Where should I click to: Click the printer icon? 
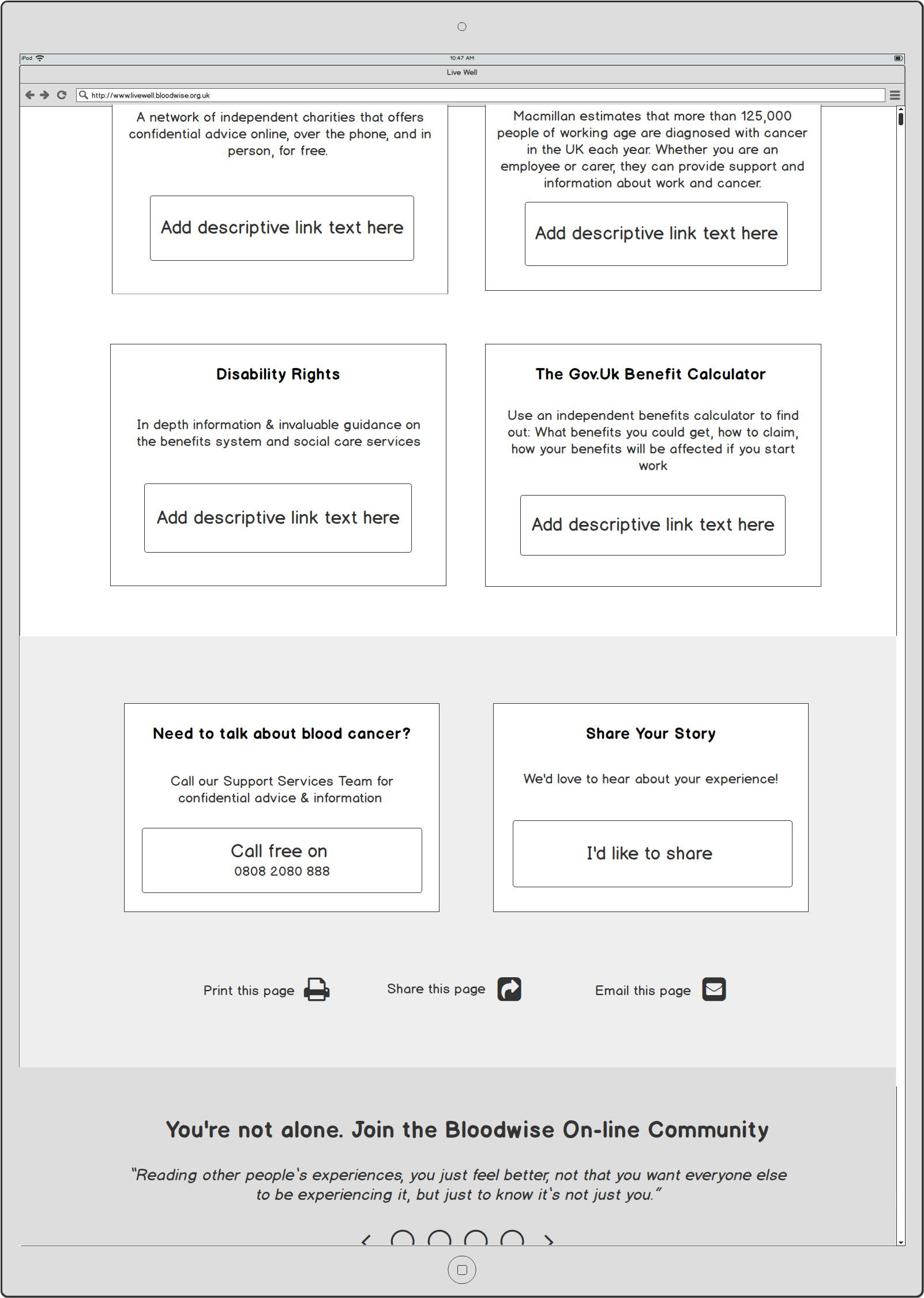pyautogui.click(x=317, y=990)
